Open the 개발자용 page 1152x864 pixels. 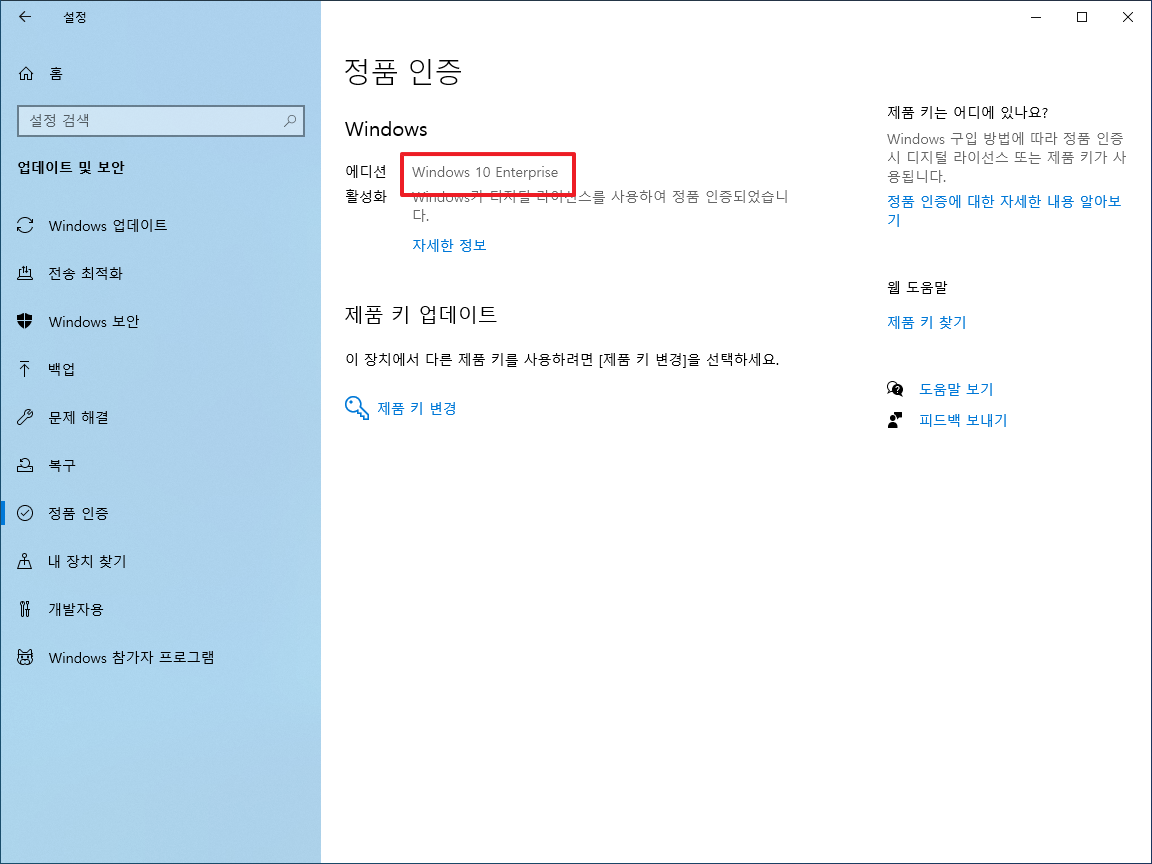pyautogui.click(x=76, y=609)
